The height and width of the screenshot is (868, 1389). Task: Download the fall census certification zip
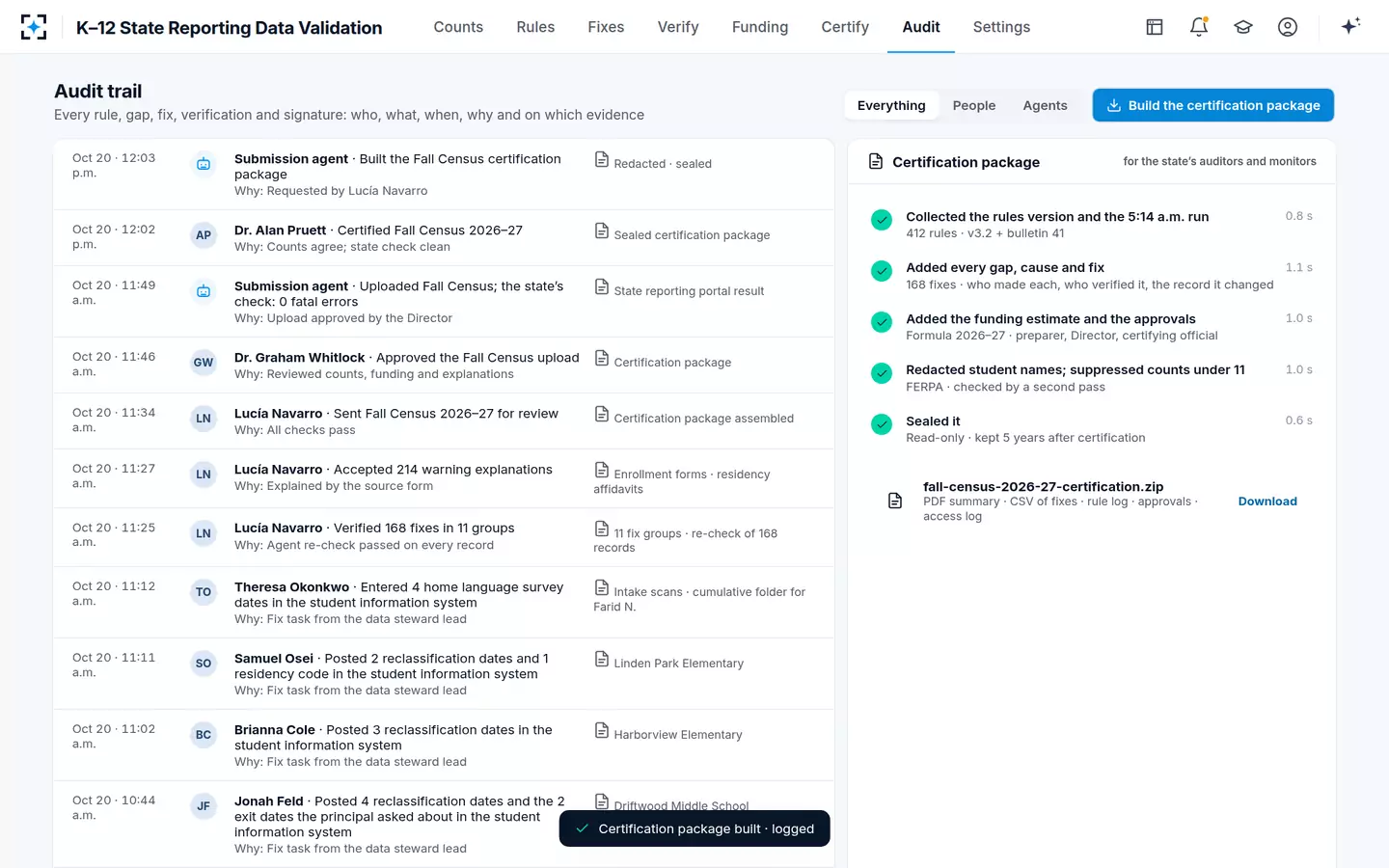click(x=1267, y=502)
